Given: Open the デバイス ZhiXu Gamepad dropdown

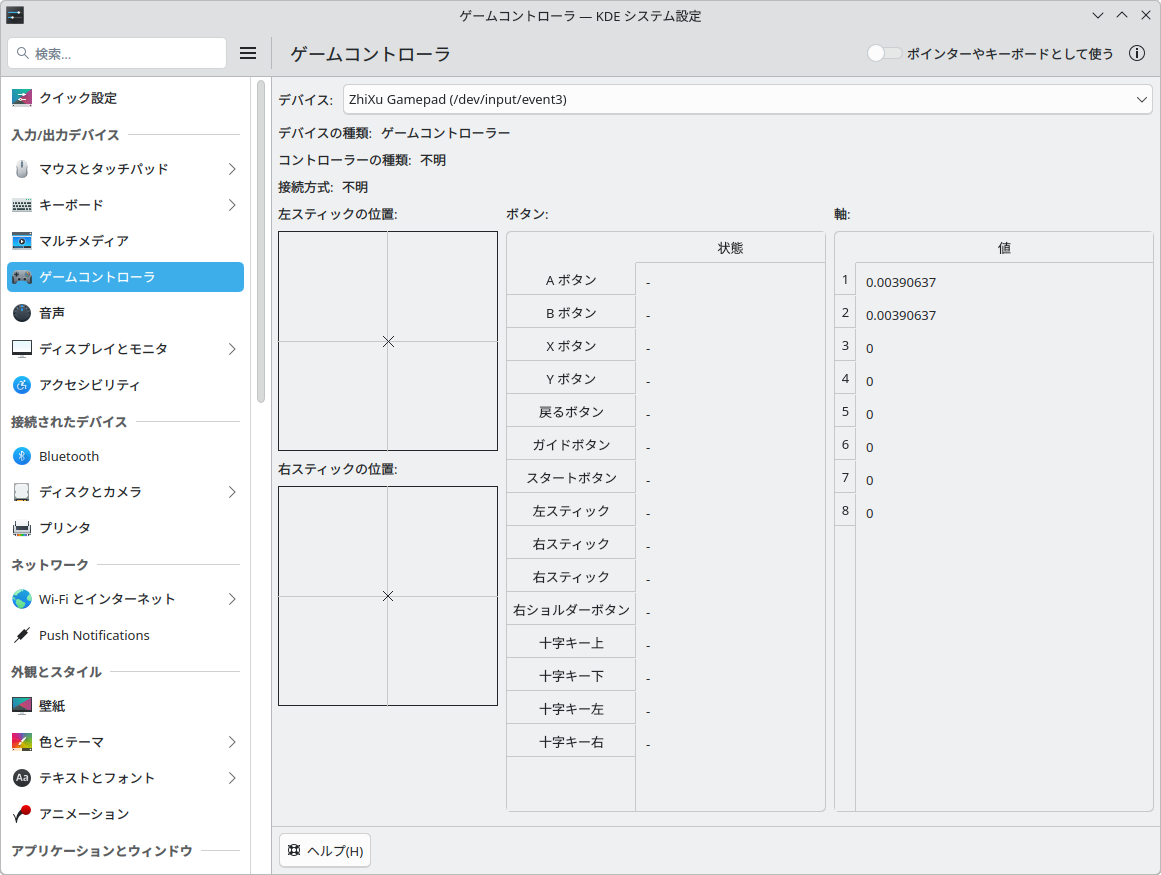Looking at the screenshot, I should (x=747, y=99).
